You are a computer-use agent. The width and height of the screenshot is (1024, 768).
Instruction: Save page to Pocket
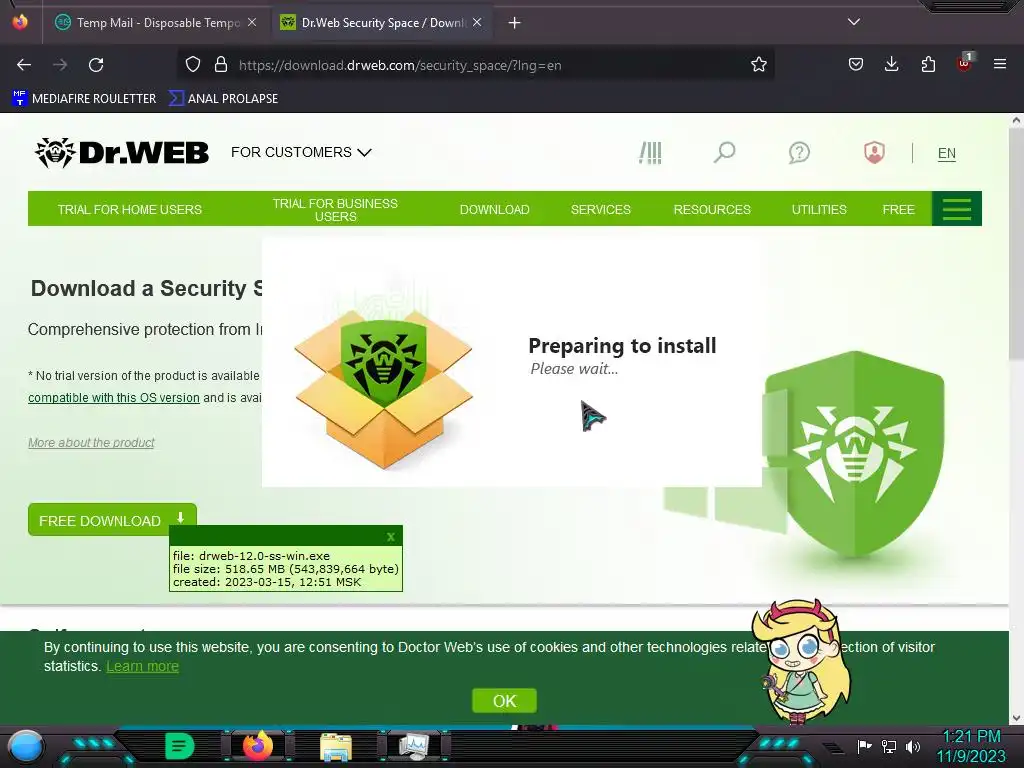tap(856, 65)
